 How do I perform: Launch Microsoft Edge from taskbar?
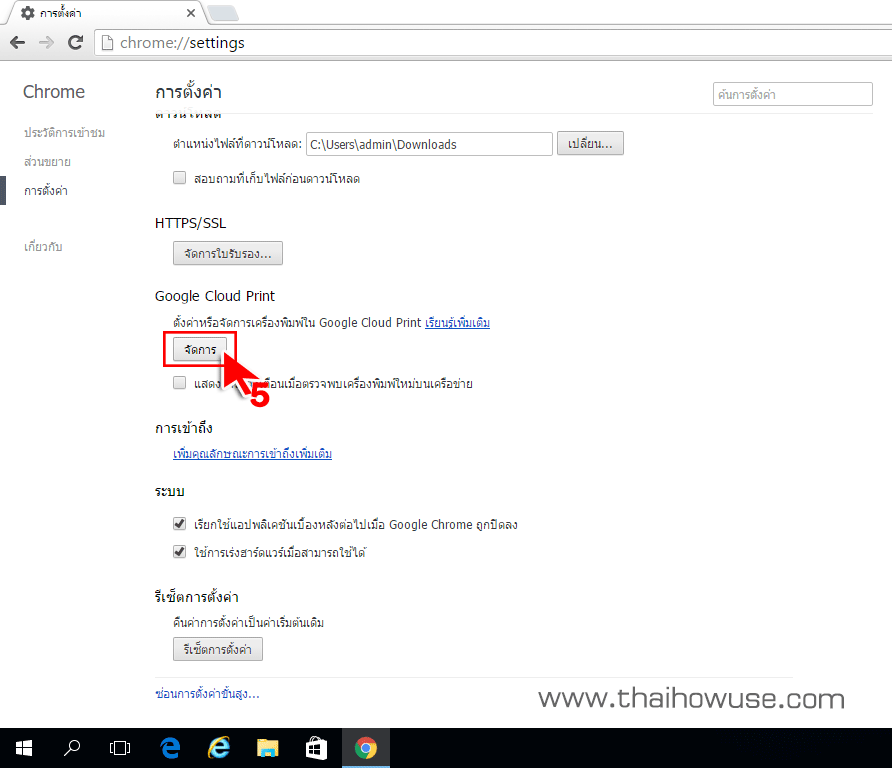click(170, 748)
